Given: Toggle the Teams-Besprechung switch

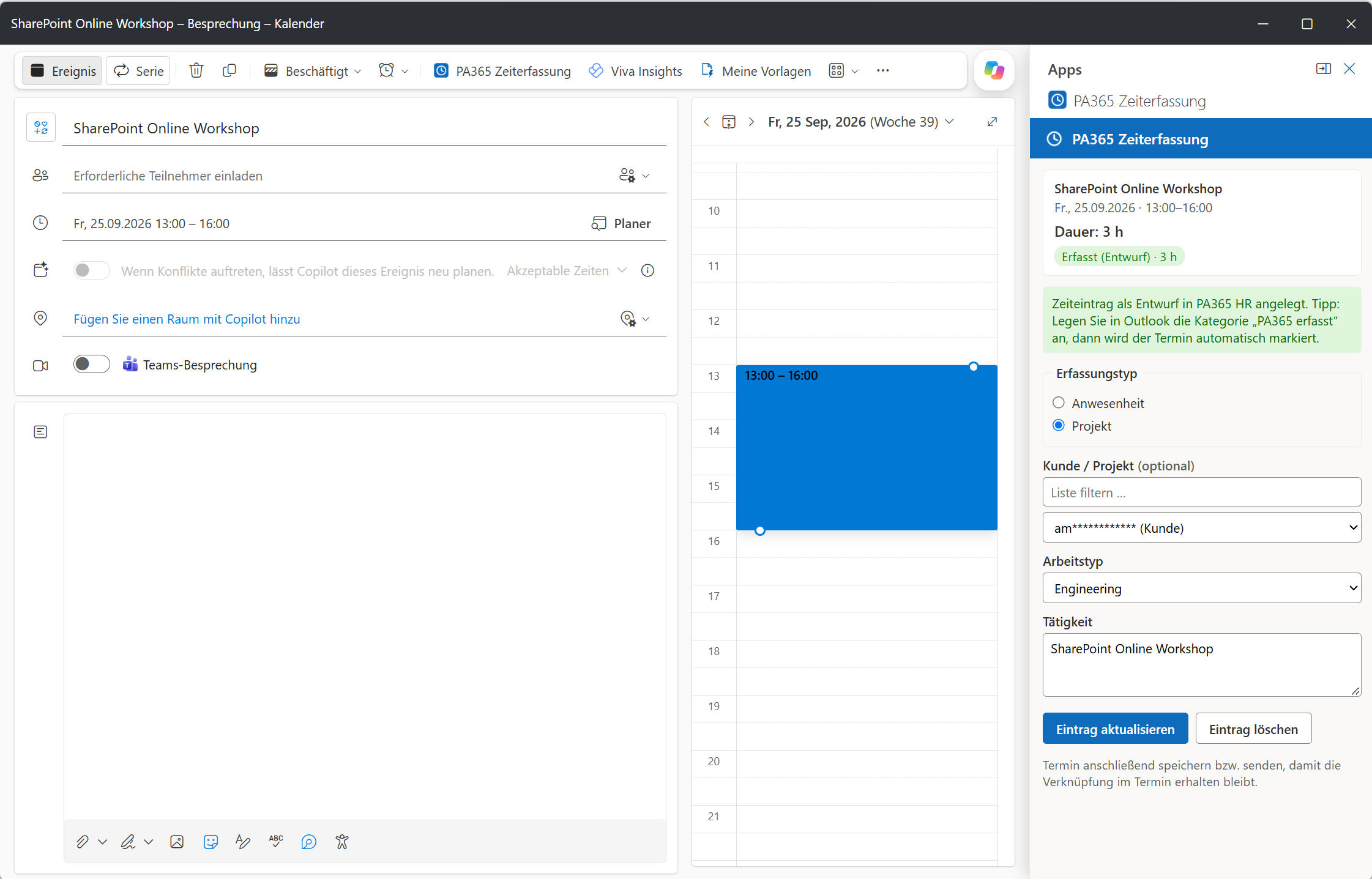Looking at the screenshot, I should pos(91,364).
